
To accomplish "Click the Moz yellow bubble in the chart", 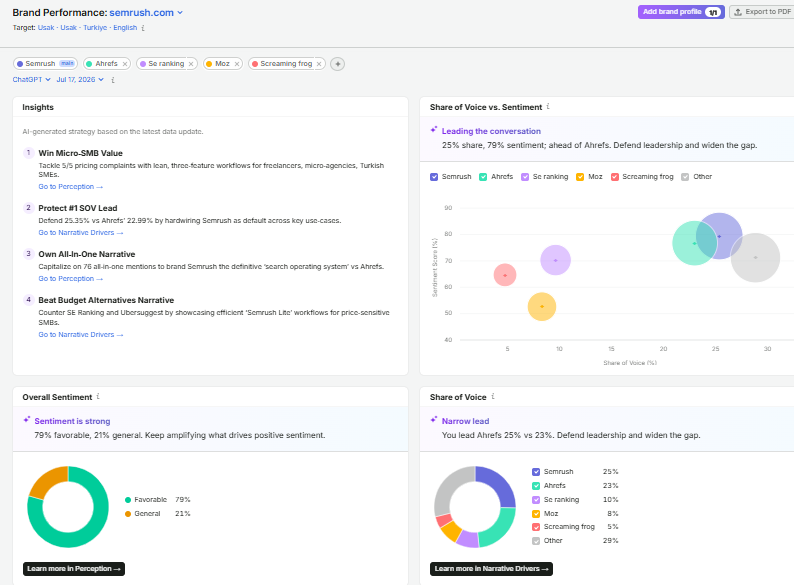I will point(542,306).
